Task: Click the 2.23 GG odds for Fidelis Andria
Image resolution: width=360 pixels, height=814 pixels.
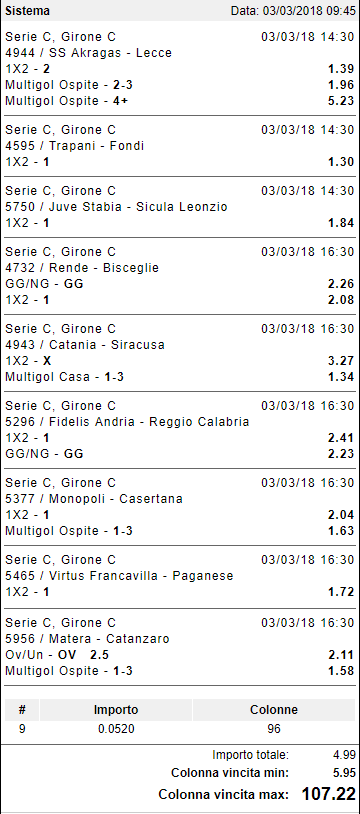Action: [x=341, y=454]
